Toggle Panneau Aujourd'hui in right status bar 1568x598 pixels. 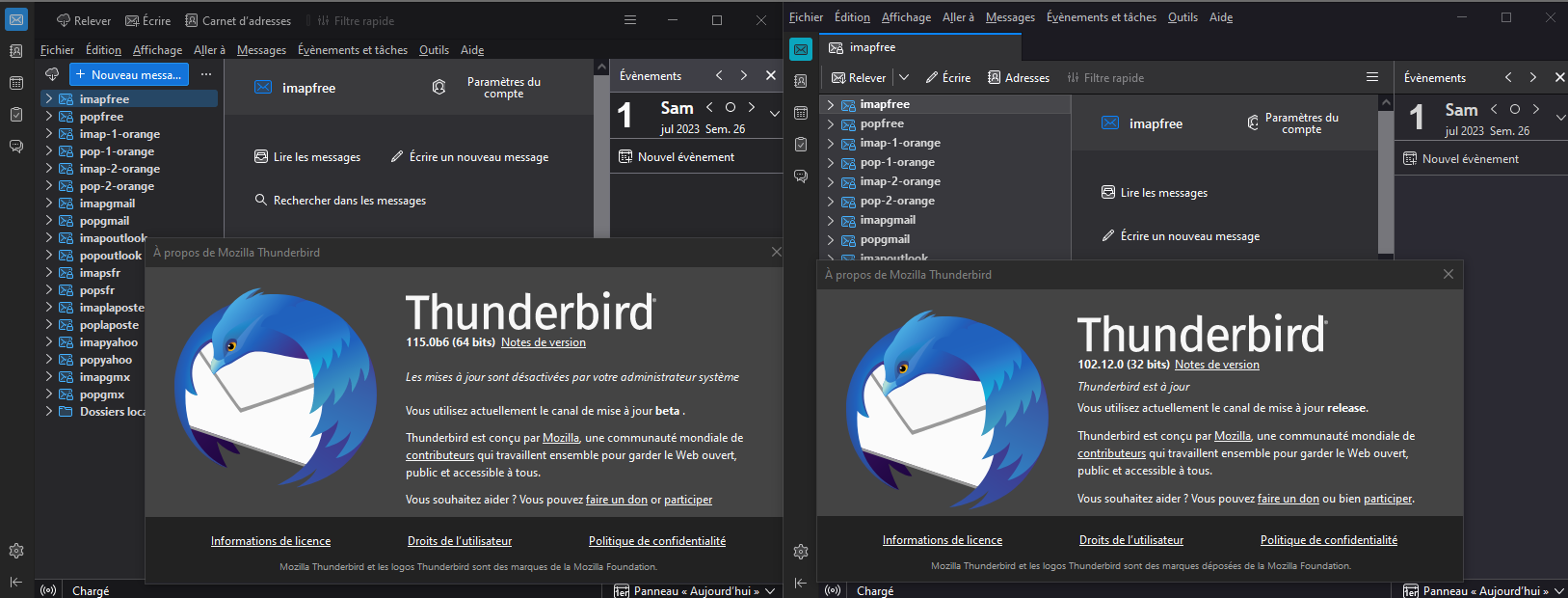pyautogui.click(x=1484, y=590)
